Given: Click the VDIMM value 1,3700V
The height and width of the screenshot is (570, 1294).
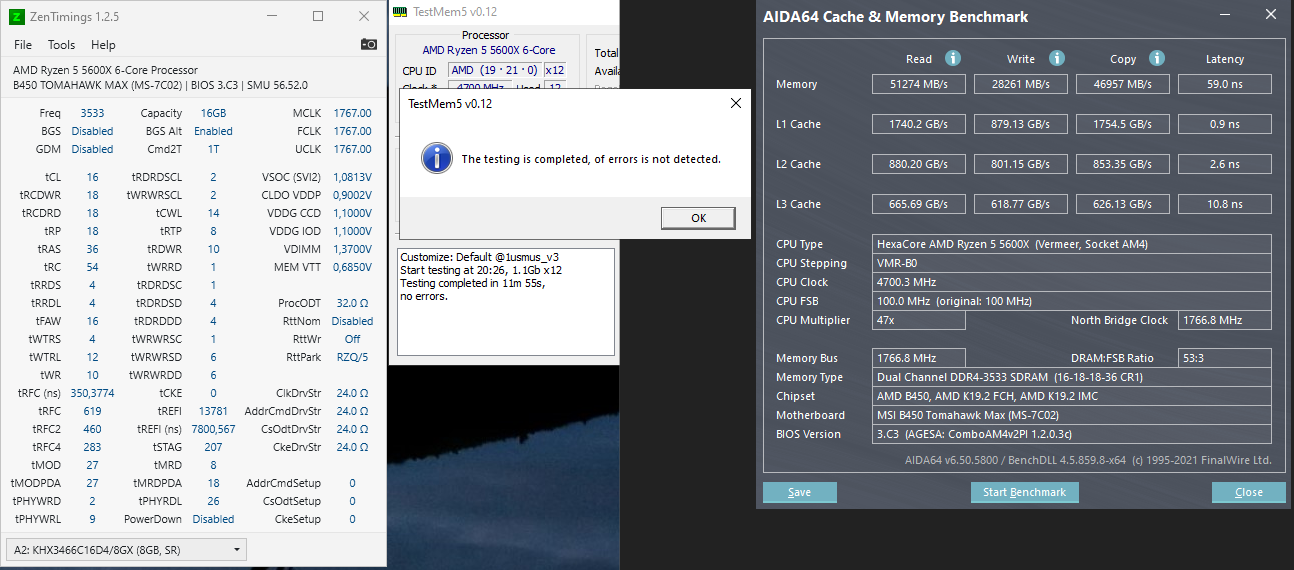Looking at the screenshot, I should (352, 249).
